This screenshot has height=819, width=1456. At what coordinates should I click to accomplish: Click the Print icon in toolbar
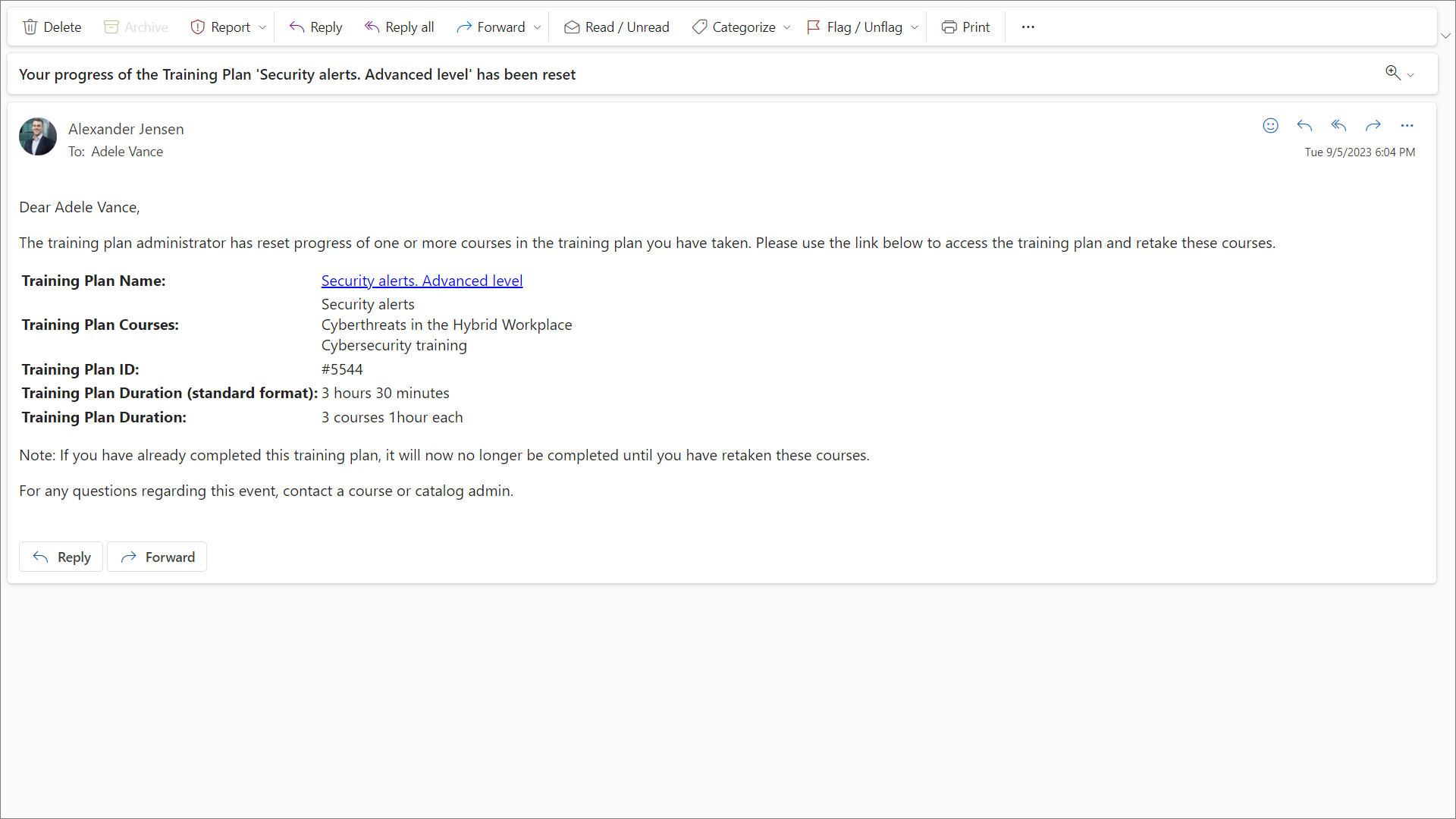pos(949,27)
